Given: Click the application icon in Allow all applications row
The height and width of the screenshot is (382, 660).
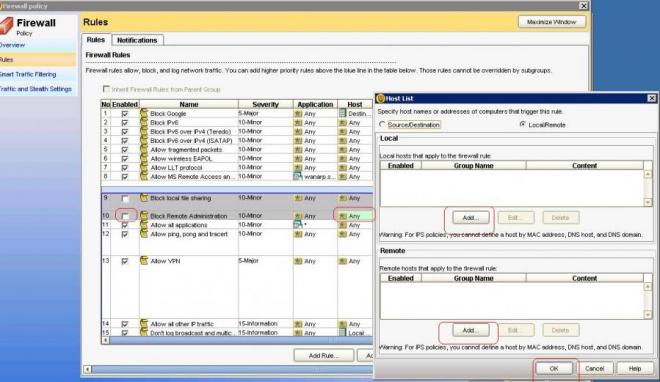Looking at the screenshot, I should pyautogui.click(x=298, y=225).
